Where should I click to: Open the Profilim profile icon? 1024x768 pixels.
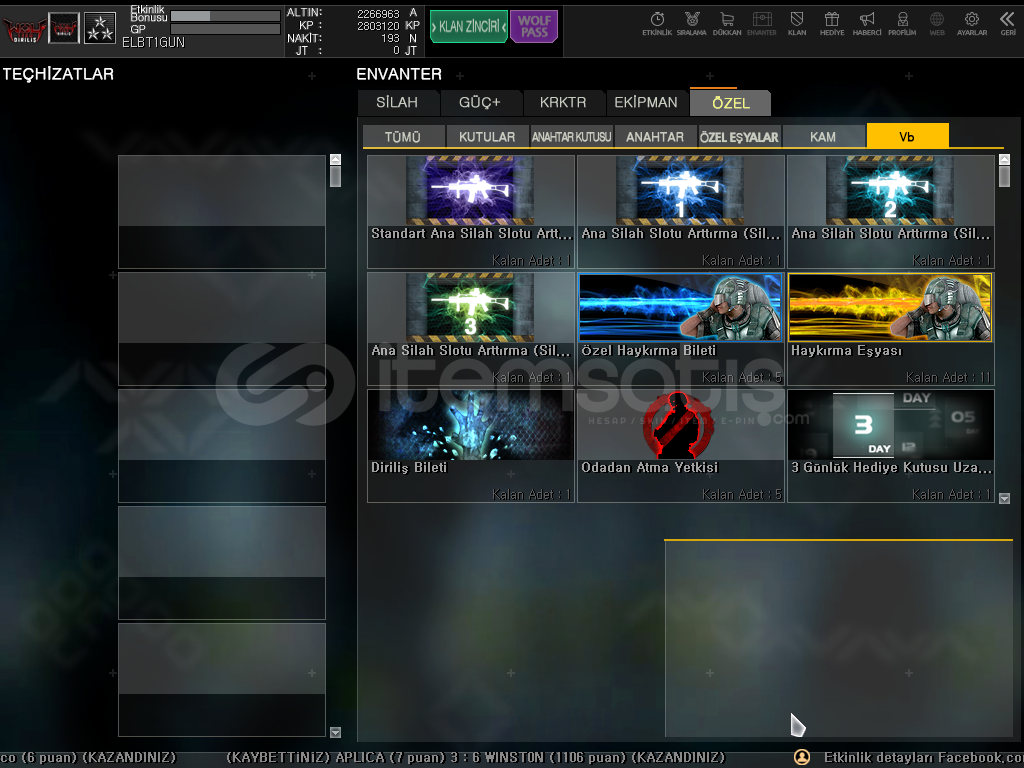pyautogui.click(x=902, y=21)
